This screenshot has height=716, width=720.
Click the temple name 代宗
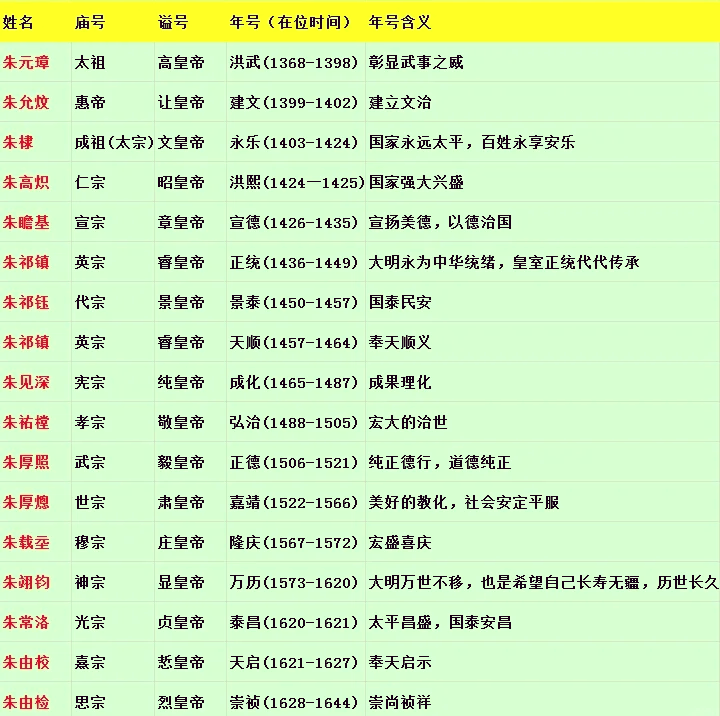coord(90,302)
